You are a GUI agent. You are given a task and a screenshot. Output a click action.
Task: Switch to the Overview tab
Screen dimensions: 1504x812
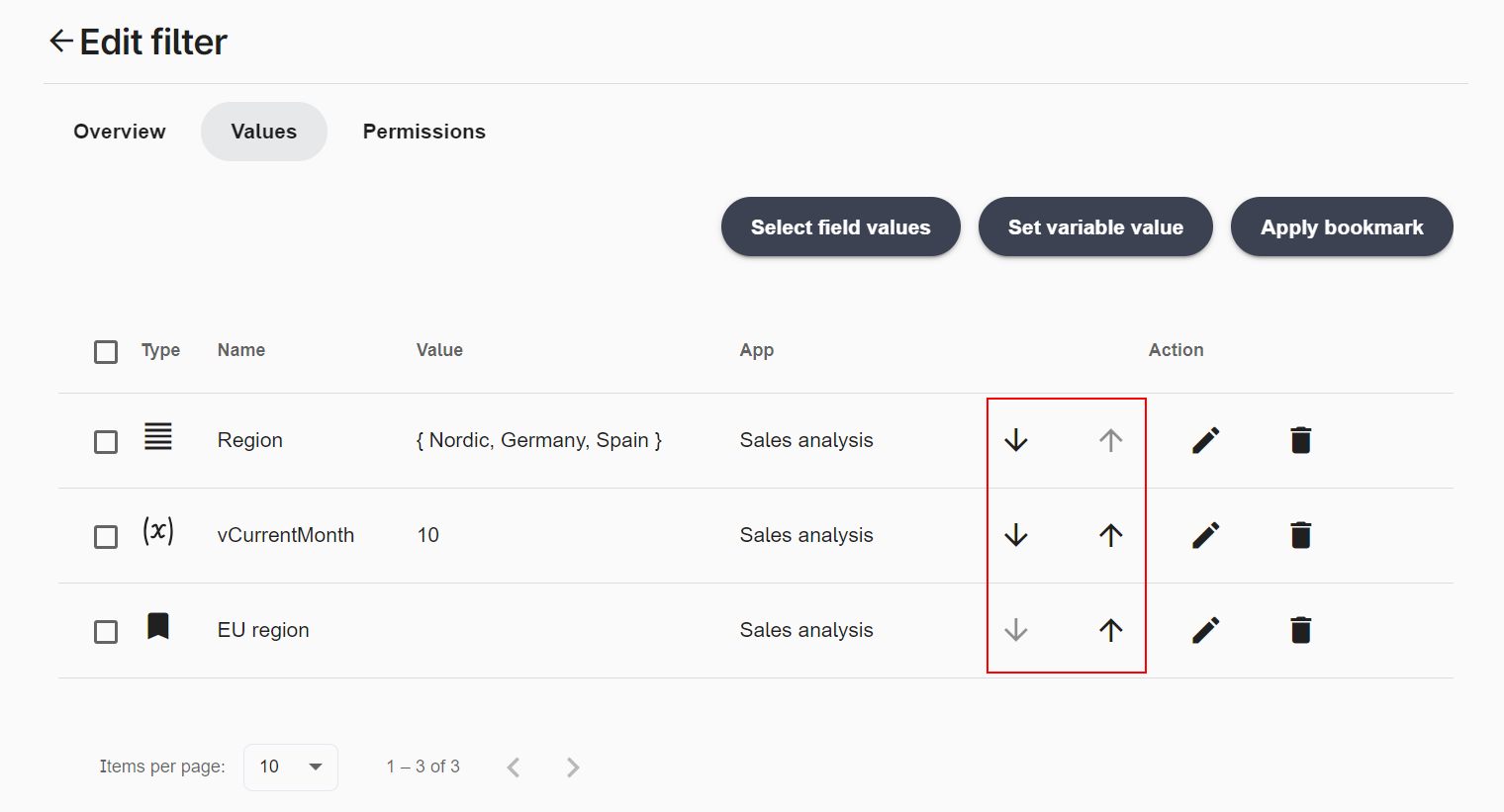coord(118,131)
